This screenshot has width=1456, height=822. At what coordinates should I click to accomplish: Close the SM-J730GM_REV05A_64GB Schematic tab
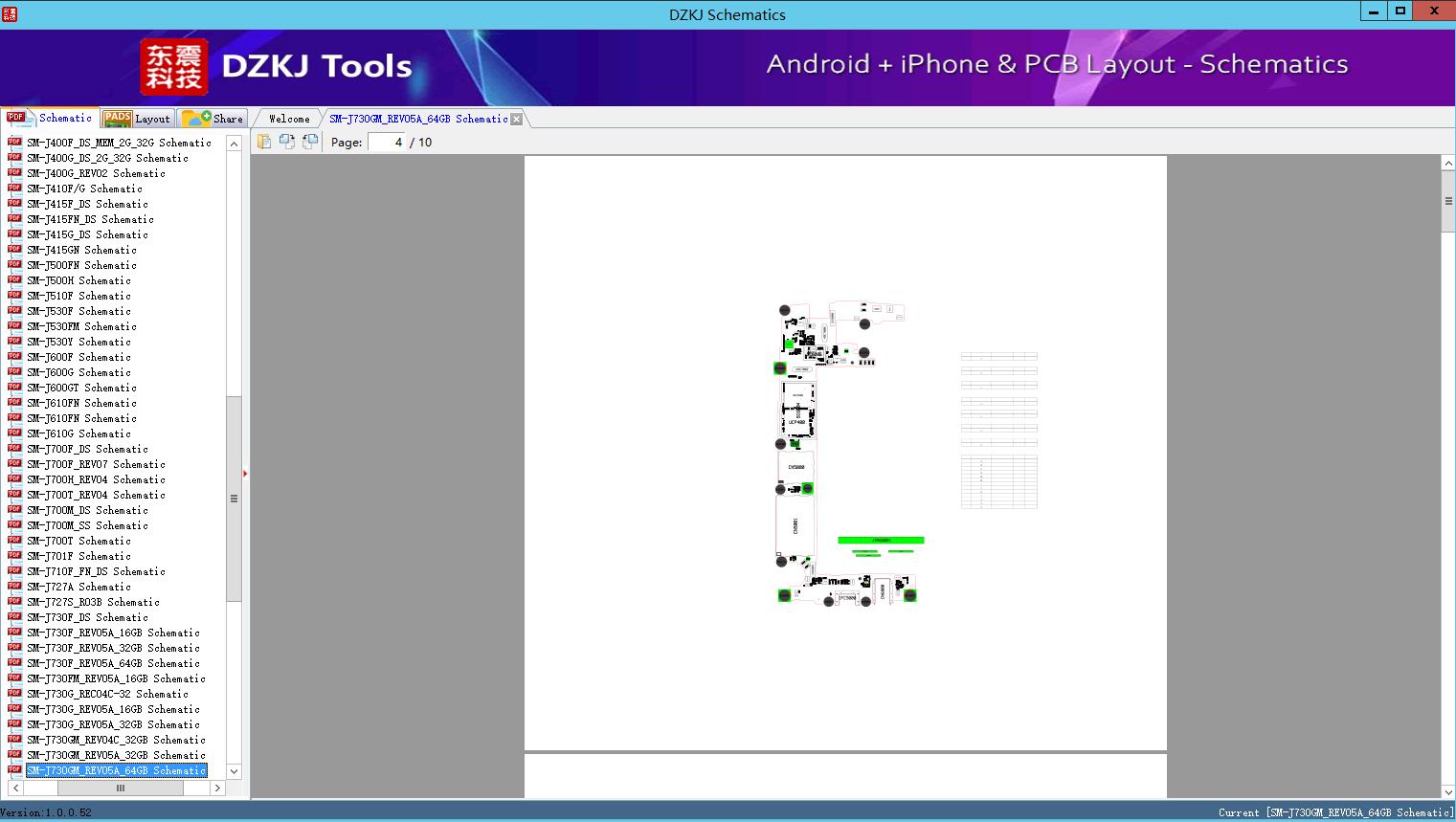point(517,120)
